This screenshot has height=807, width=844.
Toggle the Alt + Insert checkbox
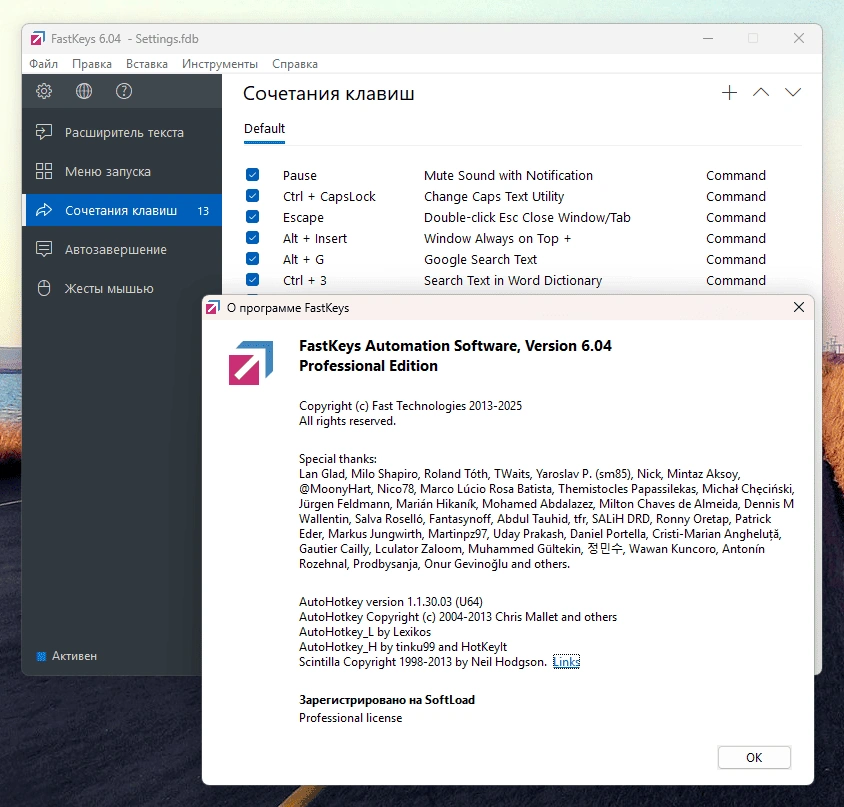(x=252, y=238)
